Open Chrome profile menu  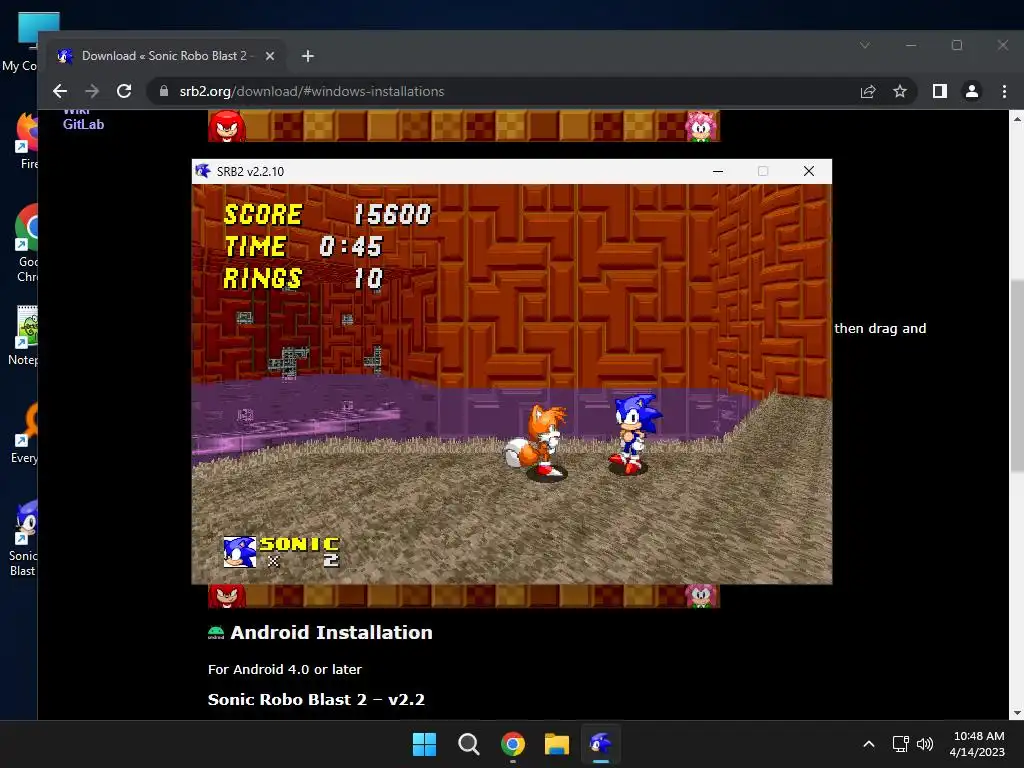point(972,91)
